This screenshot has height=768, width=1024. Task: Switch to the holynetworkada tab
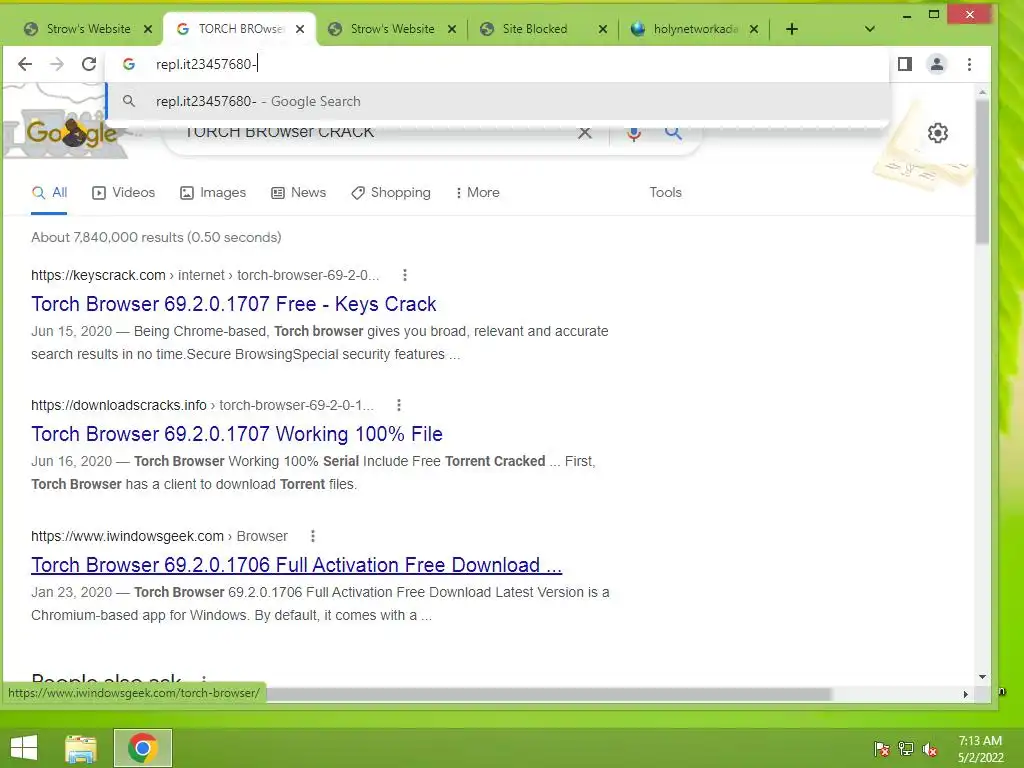pos(694,29)
